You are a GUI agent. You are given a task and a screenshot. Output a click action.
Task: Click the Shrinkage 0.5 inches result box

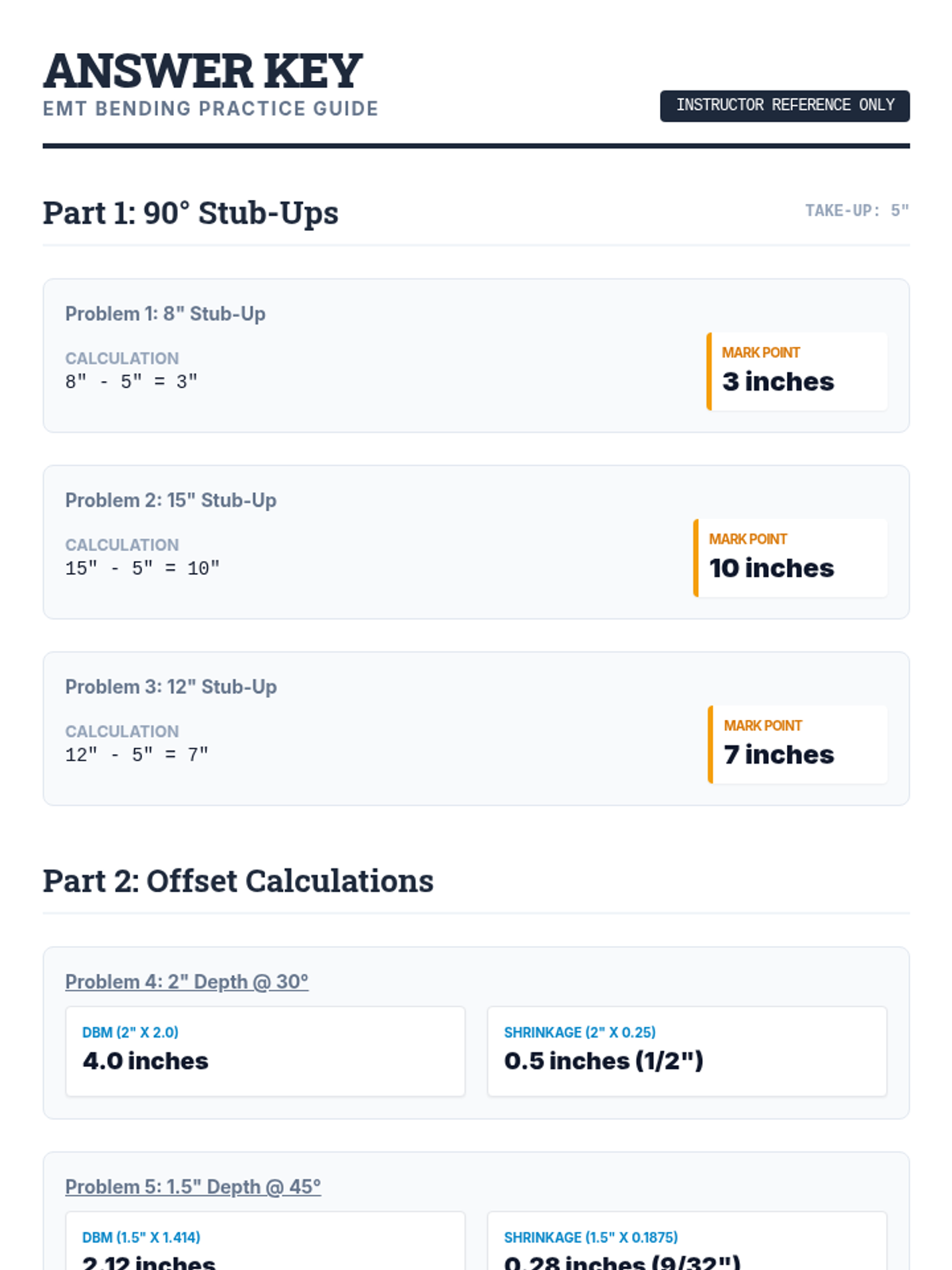(x=686, y=1051)
